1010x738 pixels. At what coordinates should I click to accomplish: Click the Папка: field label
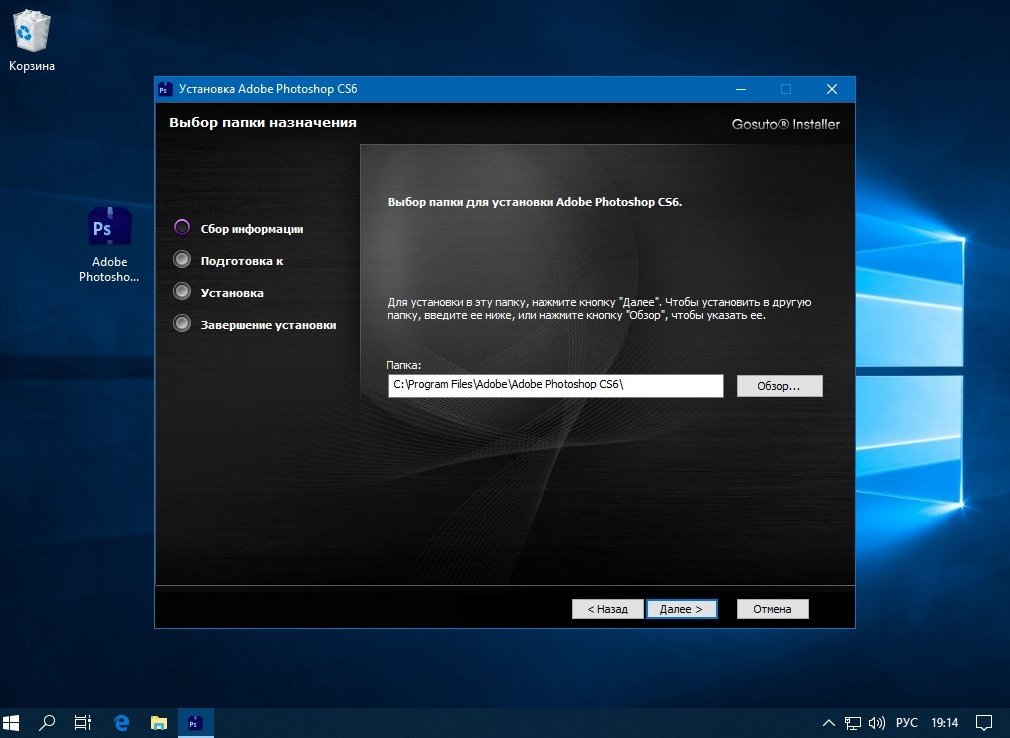[404, 365]
